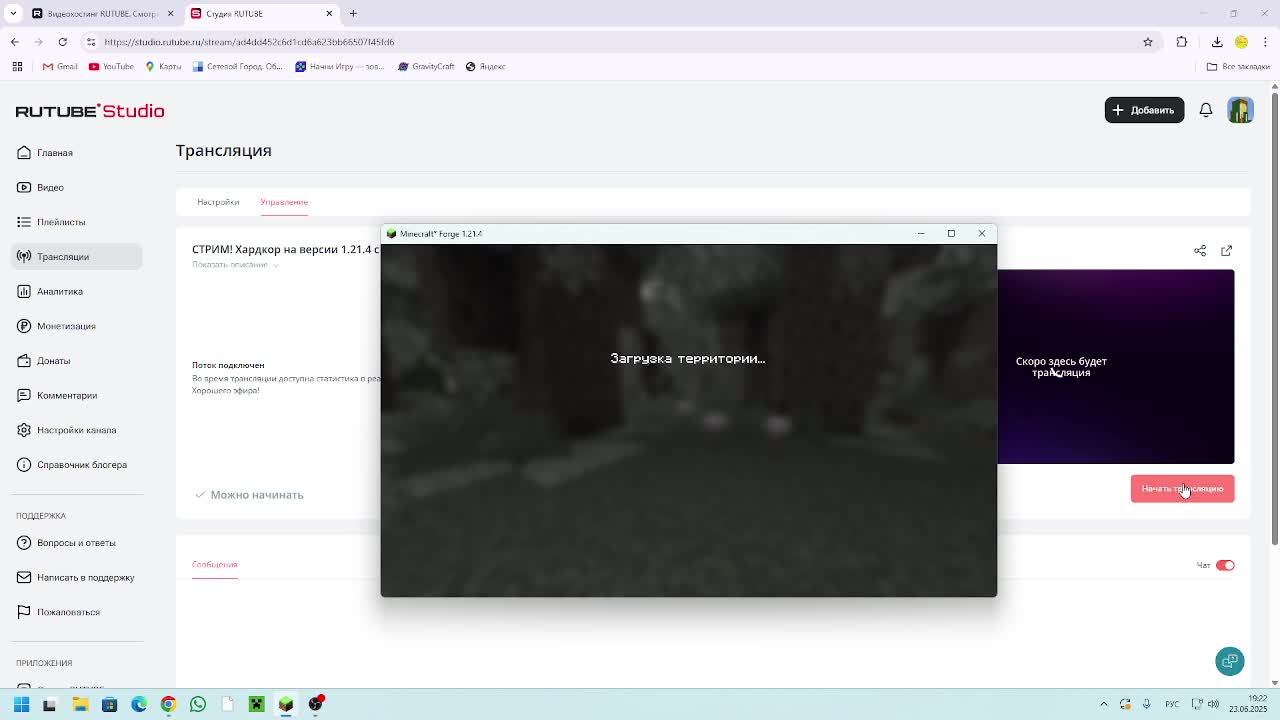Open the support chat floating button

point(1230,661)
